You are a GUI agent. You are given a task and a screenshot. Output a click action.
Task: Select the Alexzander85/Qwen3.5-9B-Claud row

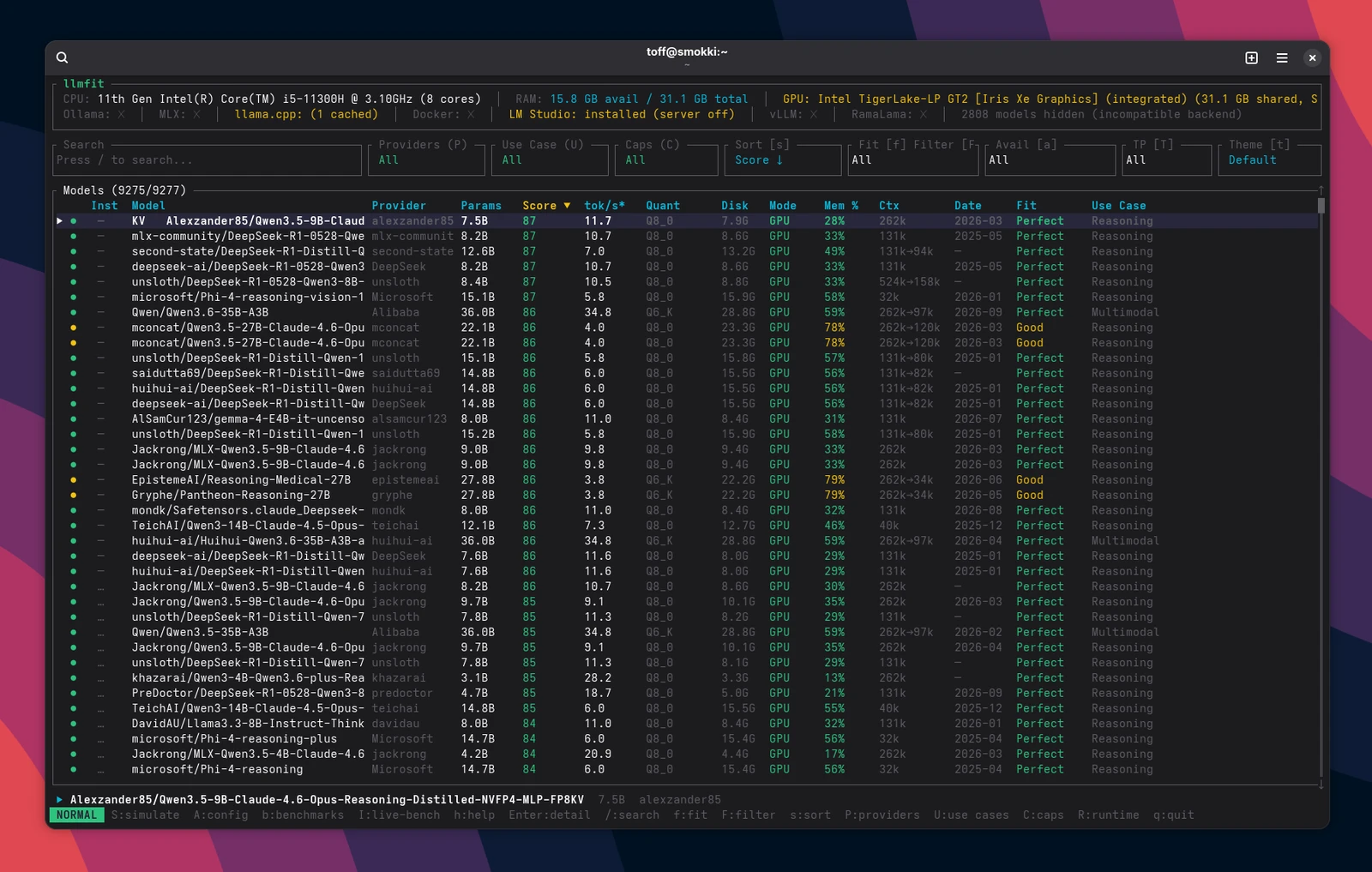pos(686,221)
